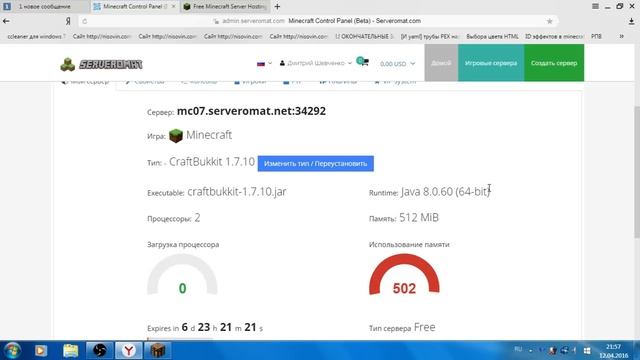This screenshot has width=640, height=360.
Task: Open browser downloads arrow icon
Action: 631,21
